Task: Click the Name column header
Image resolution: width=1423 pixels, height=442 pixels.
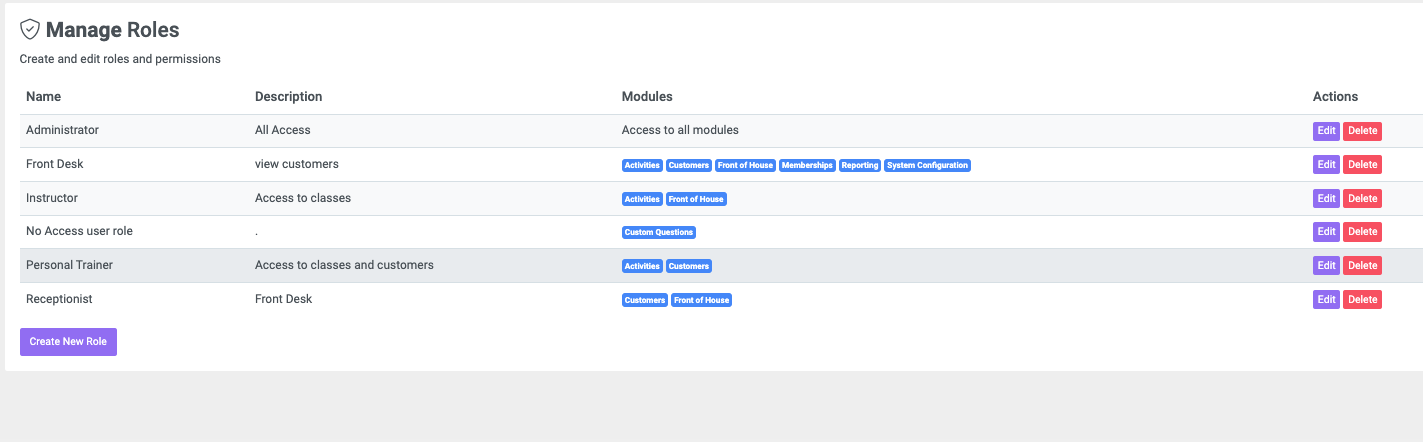Action: [x=43, y=97]
